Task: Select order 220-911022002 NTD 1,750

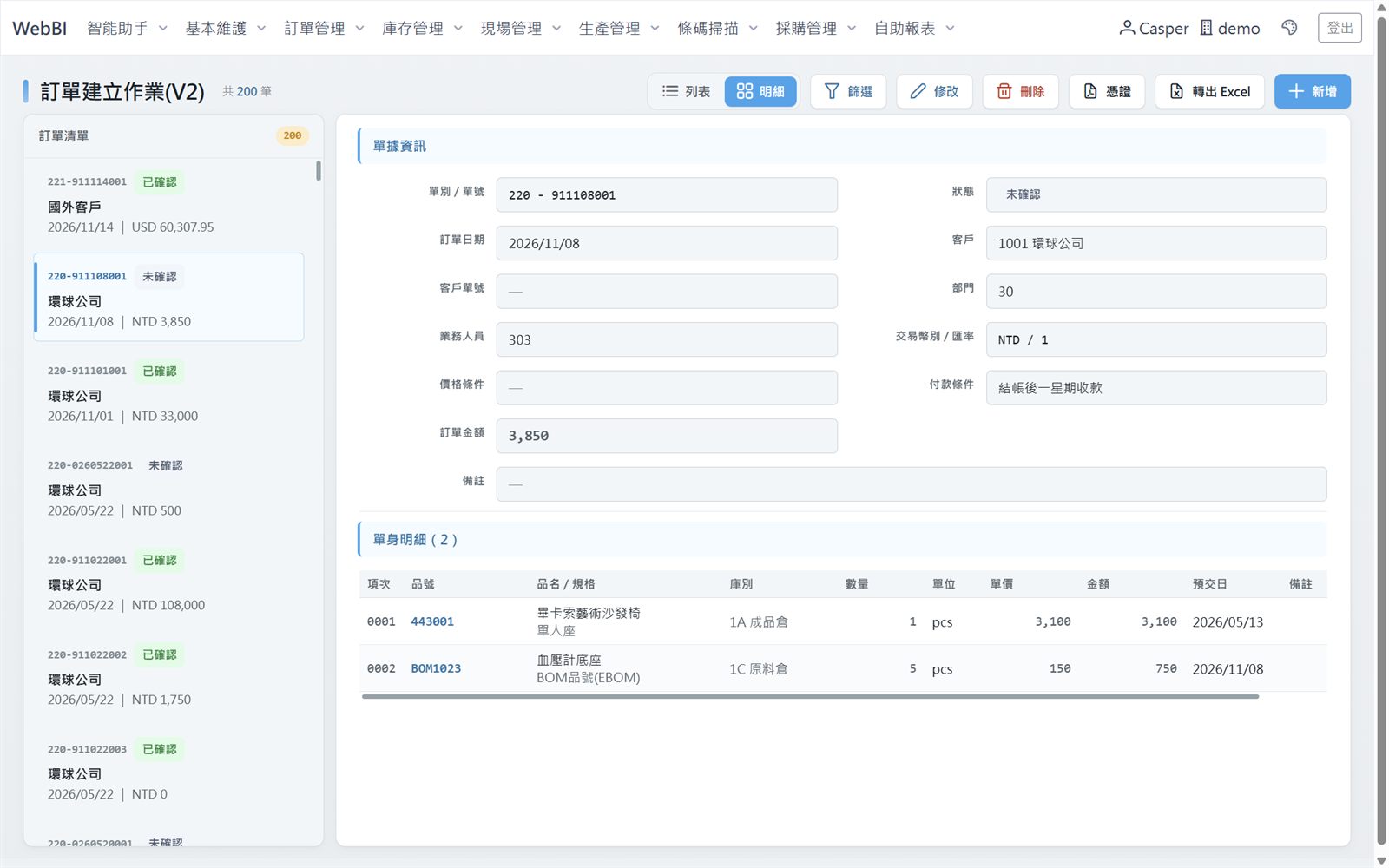Action: pos(168,677)
